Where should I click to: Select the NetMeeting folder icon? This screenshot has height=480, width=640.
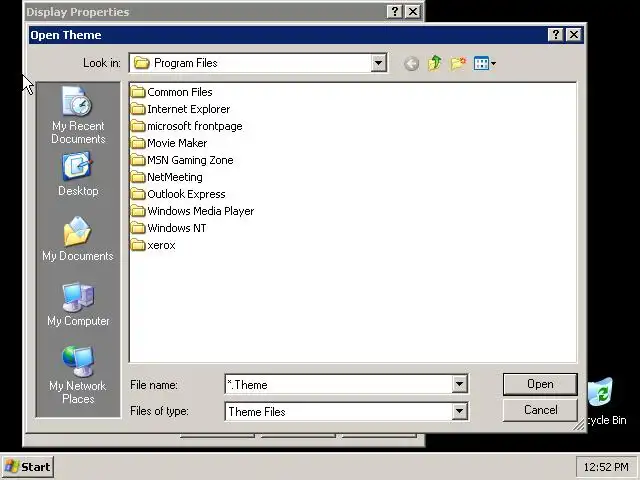(138, 177)
